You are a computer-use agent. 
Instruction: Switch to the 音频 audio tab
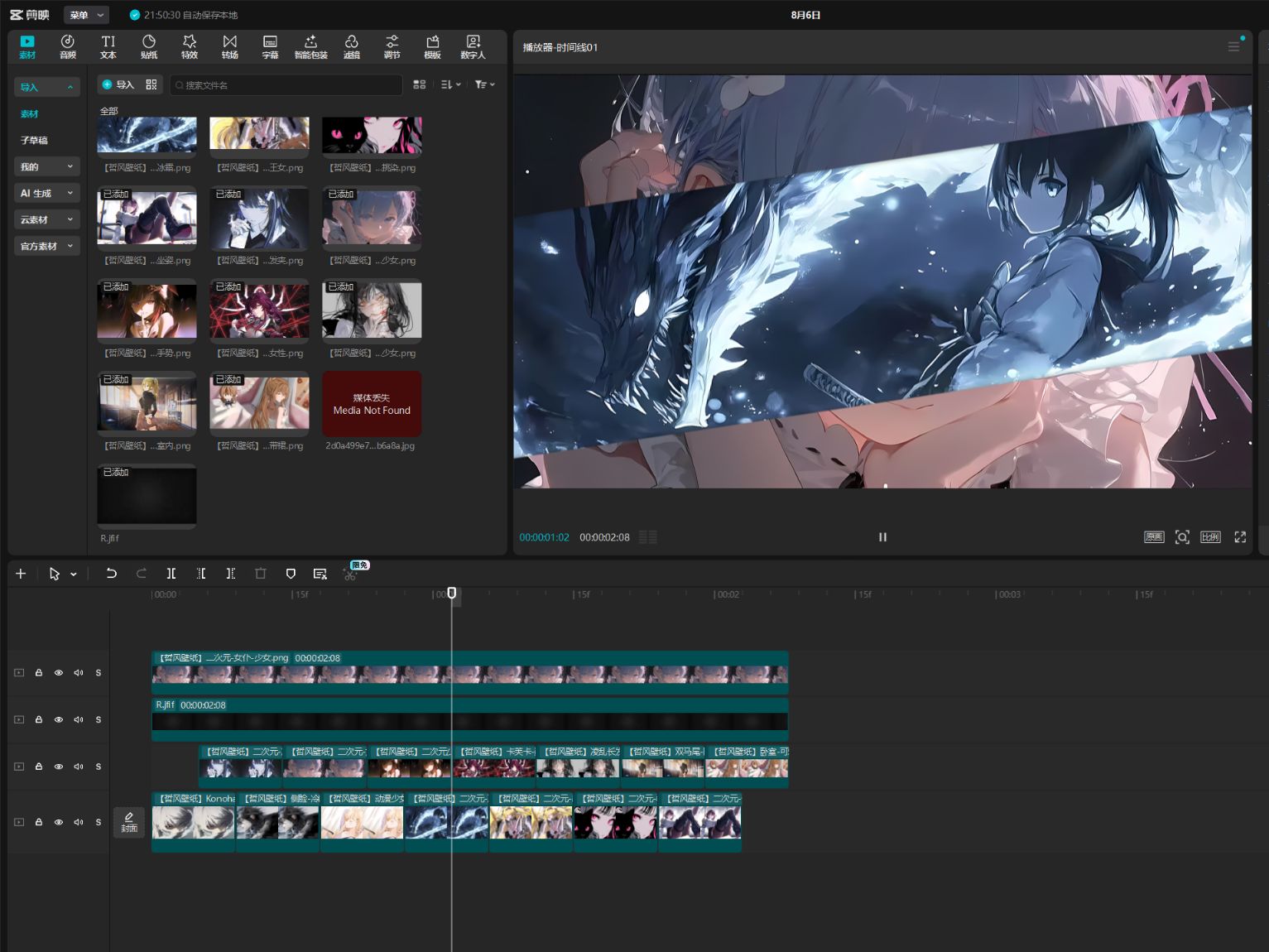[x=68, y=46]
